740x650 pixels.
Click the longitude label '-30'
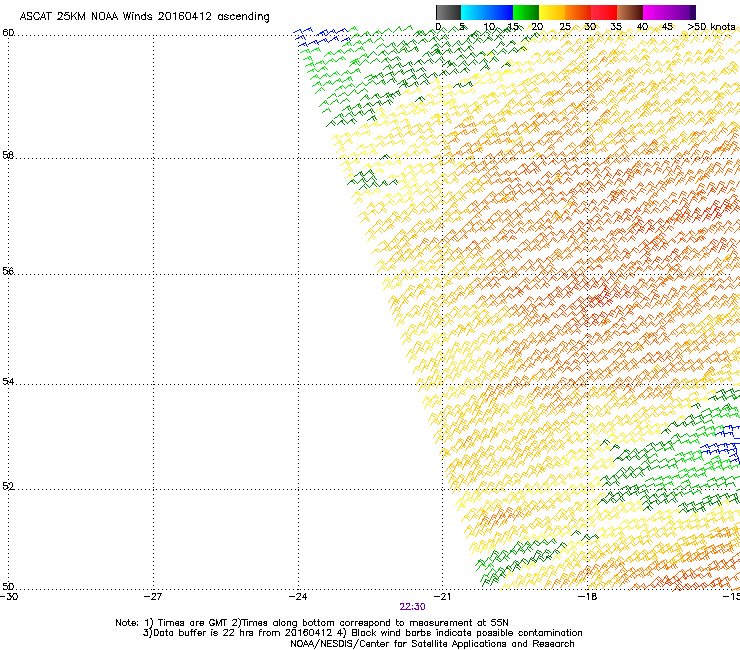pyautogui.click(x=9, y=597)
